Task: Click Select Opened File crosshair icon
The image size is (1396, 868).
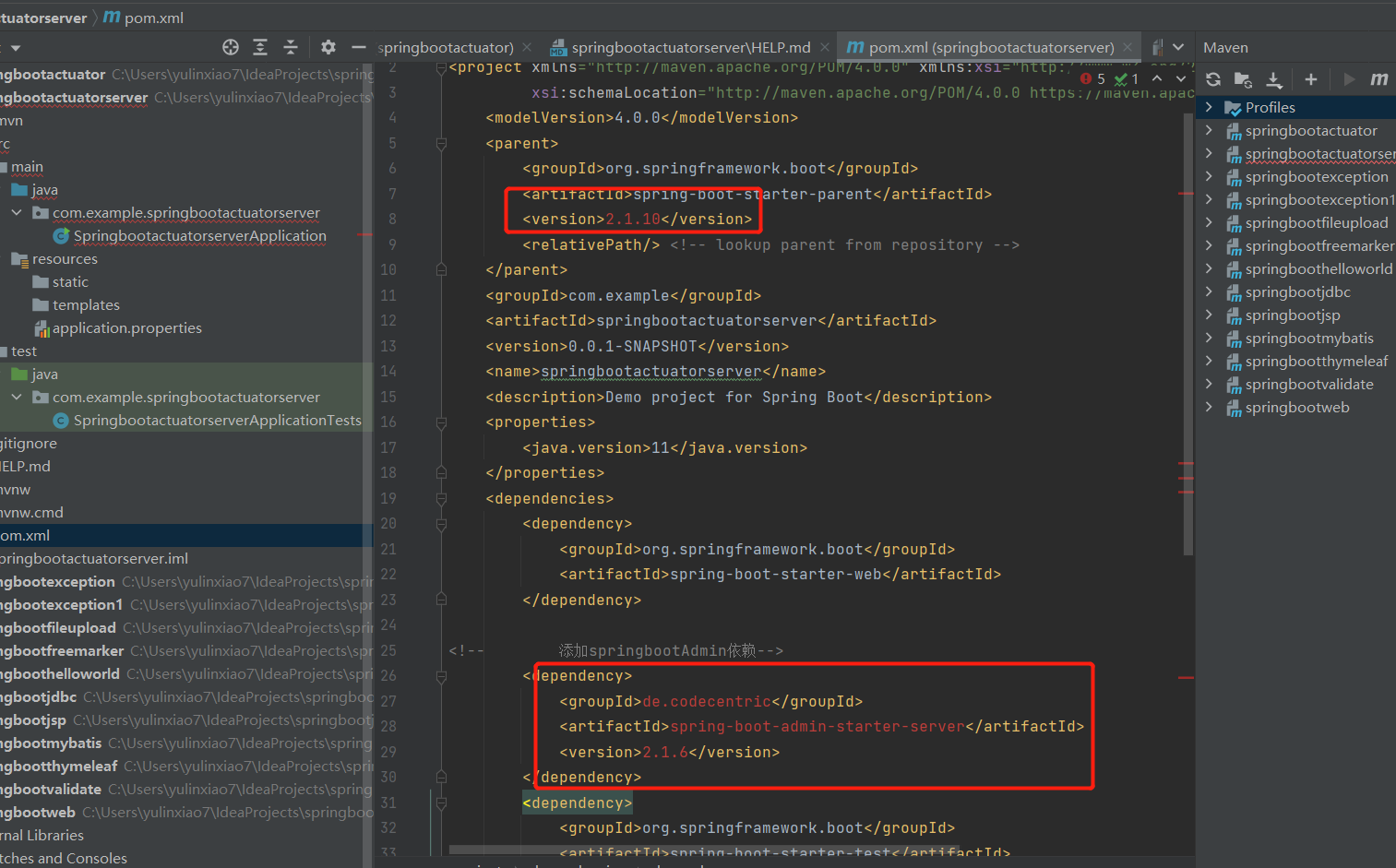Action: coord(231,47)
